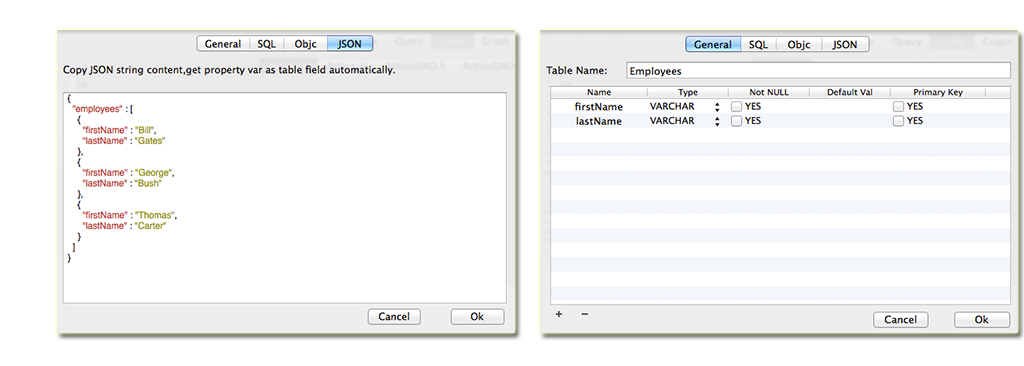Click the "Thomas" value in the JSON
1024x366 pixels.
point(154,215)
